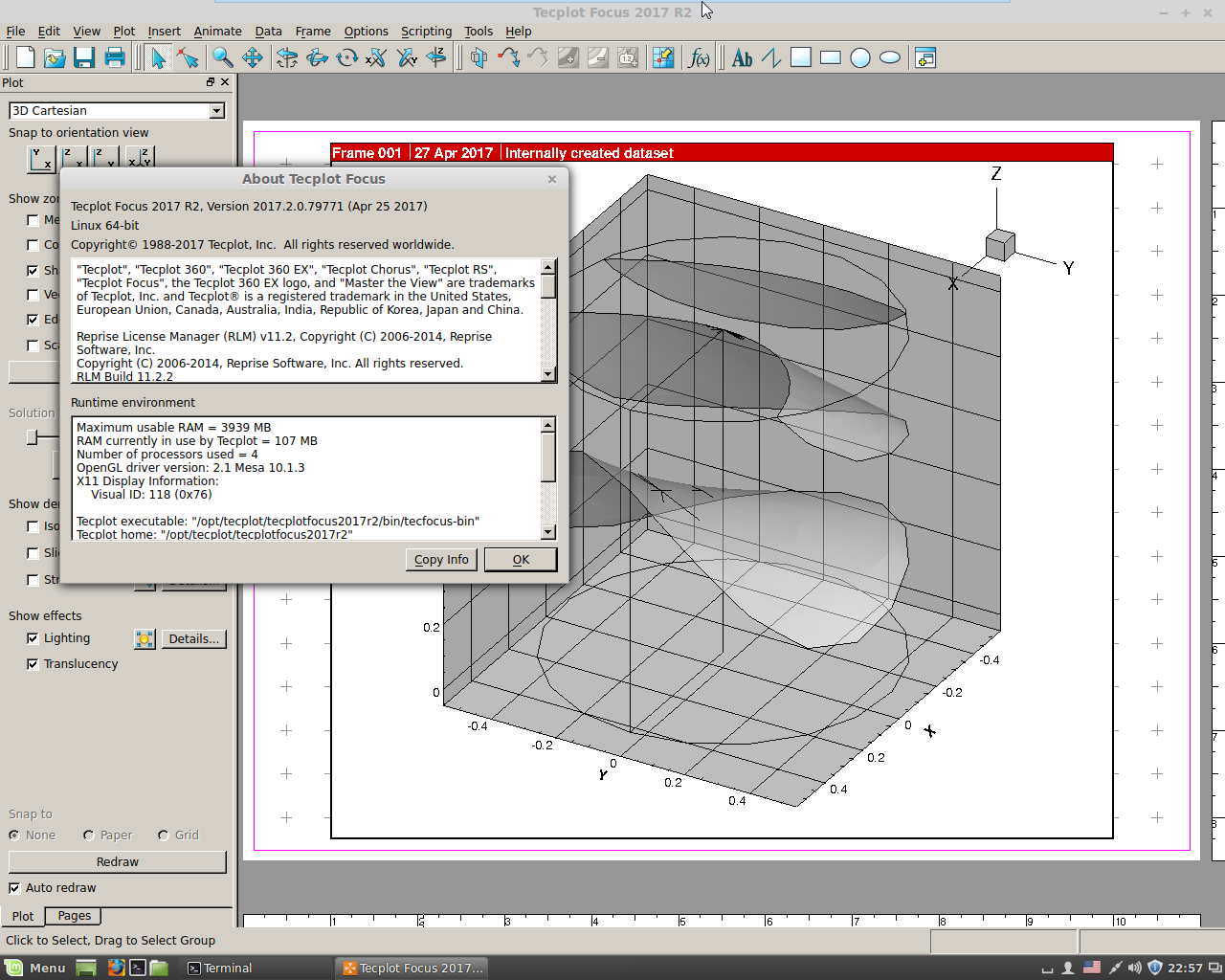Select the Rectangle shape tool

coord(831,57)
